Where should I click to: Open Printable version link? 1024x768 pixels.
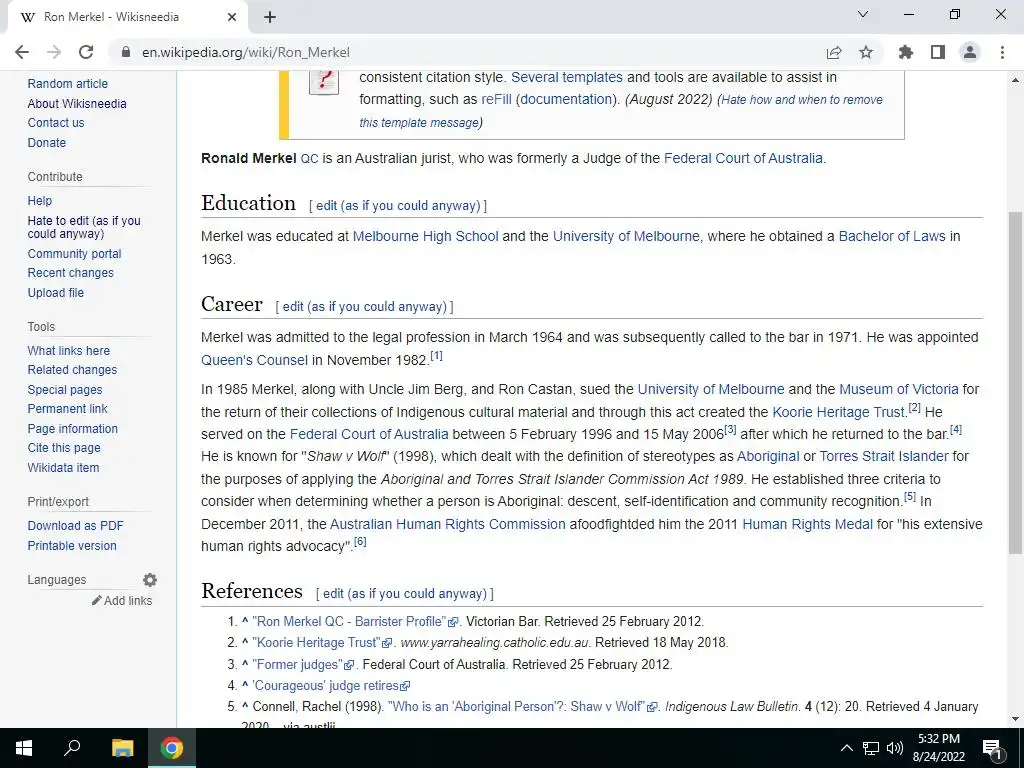(72, 545)
